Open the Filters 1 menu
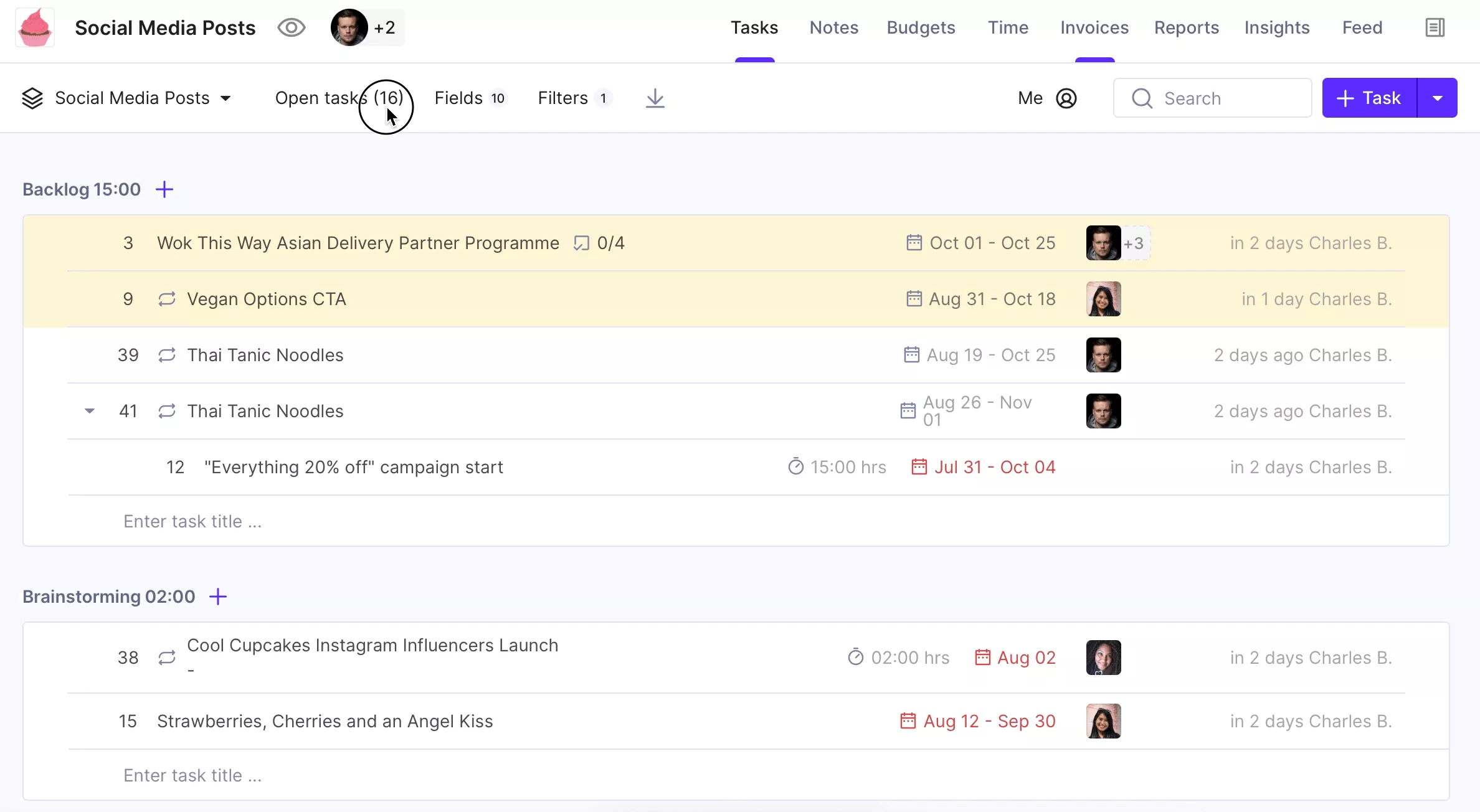This screenshot has width=1480, height=812. 575,98
